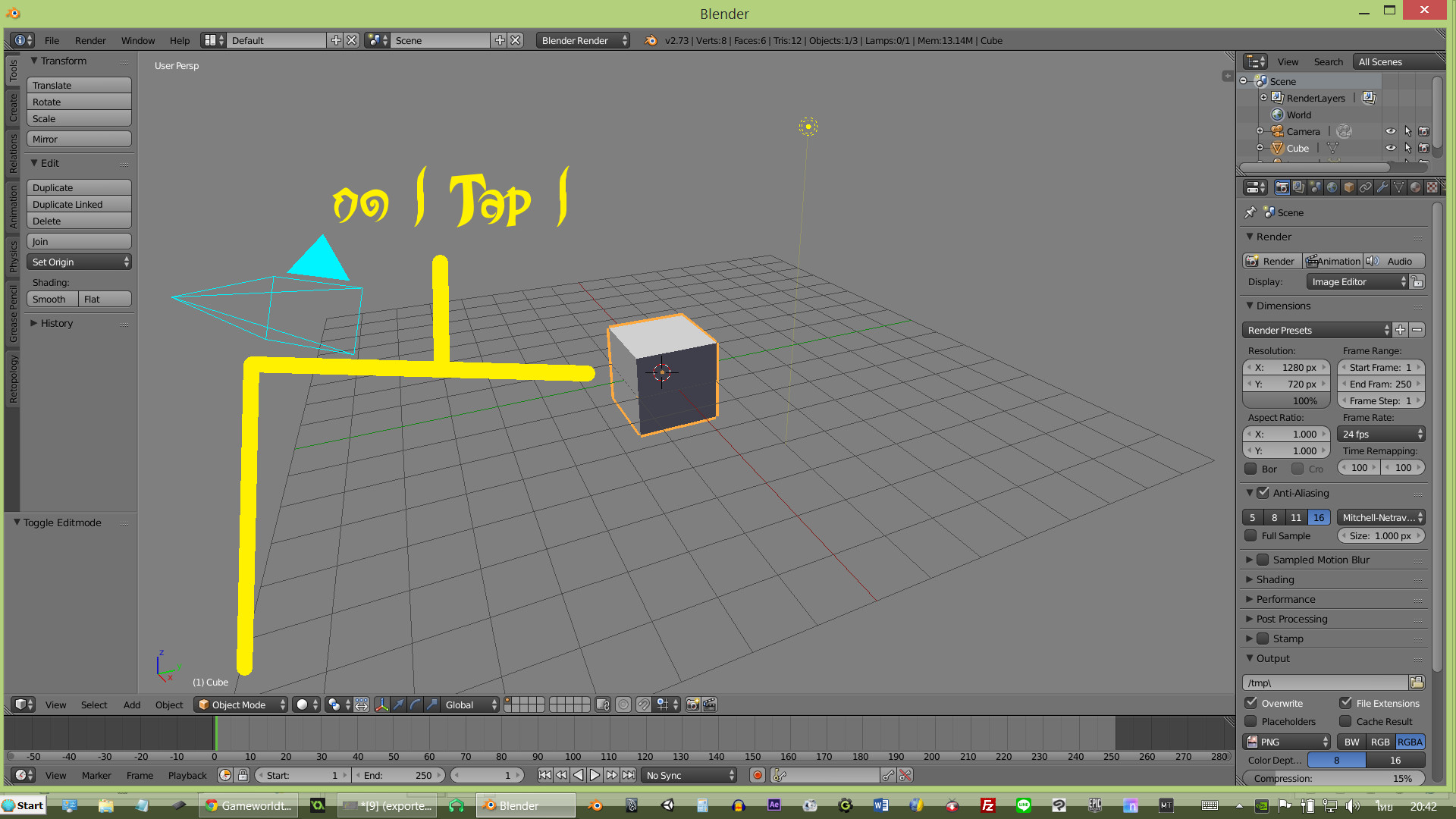Switch to the Create tab in the tool shelf
The image size is (1456, 819).
click(13, 108)
